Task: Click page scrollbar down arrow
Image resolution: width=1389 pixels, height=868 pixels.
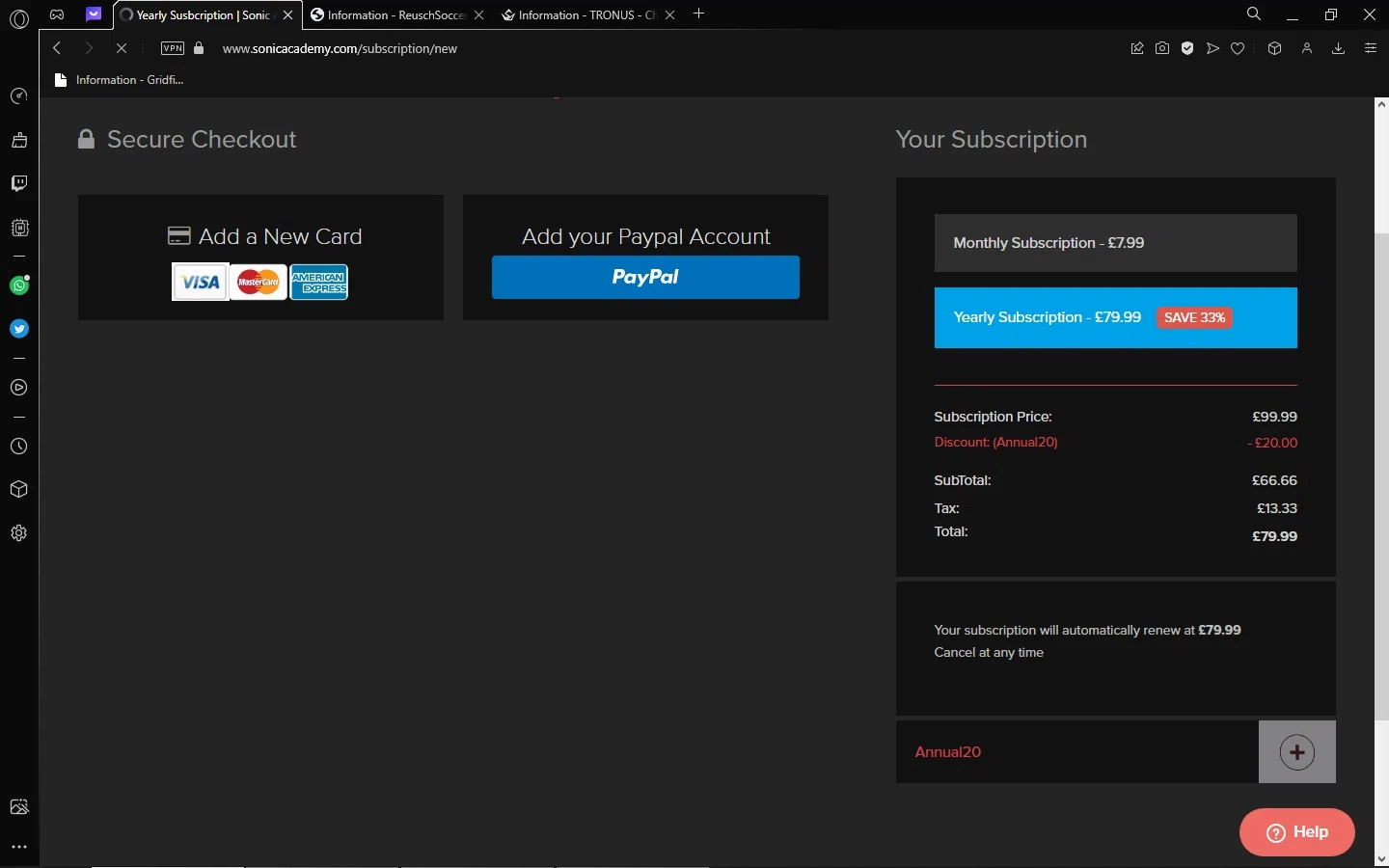Action: (x=1381, y=858)
